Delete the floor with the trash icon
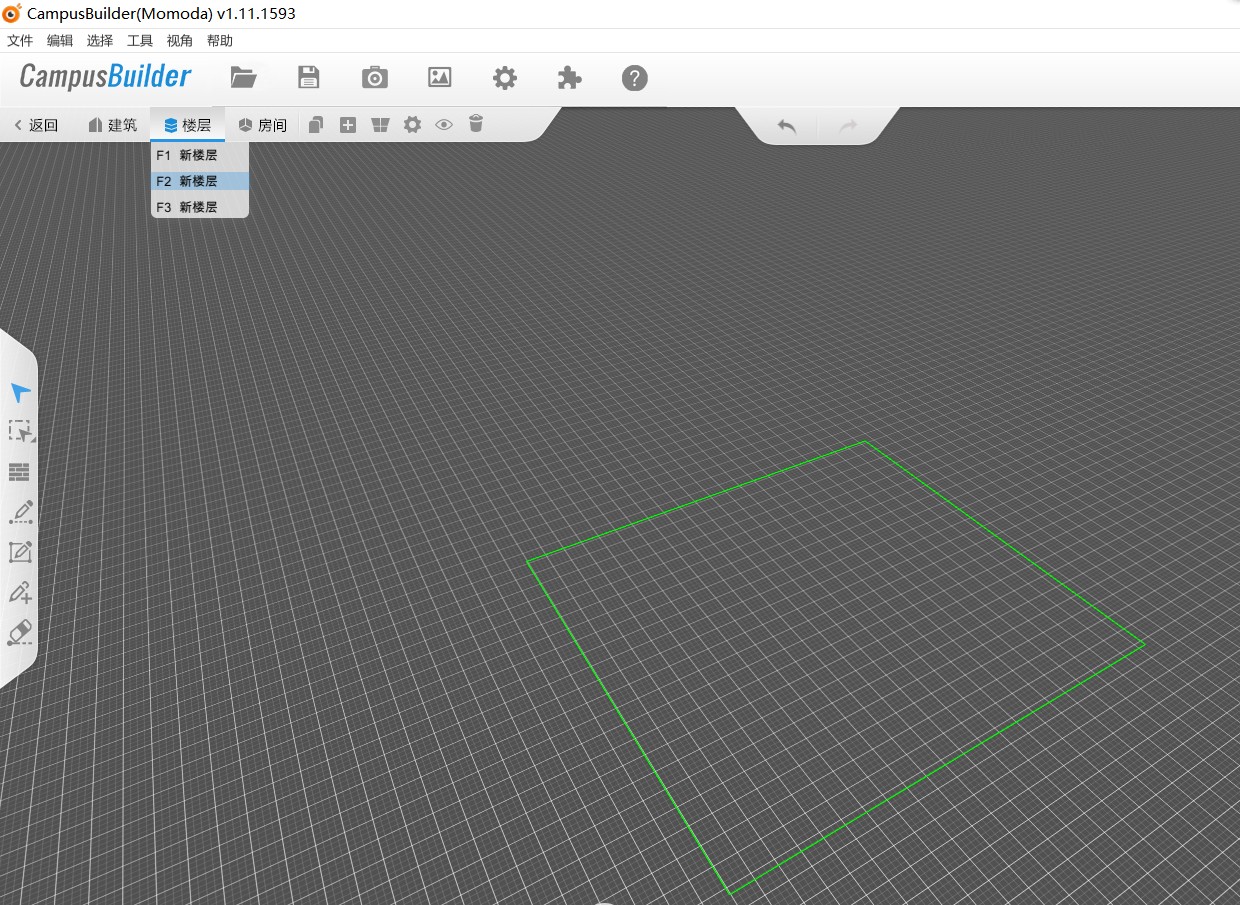Screen dimensions: 1240x905 [476, 124]
